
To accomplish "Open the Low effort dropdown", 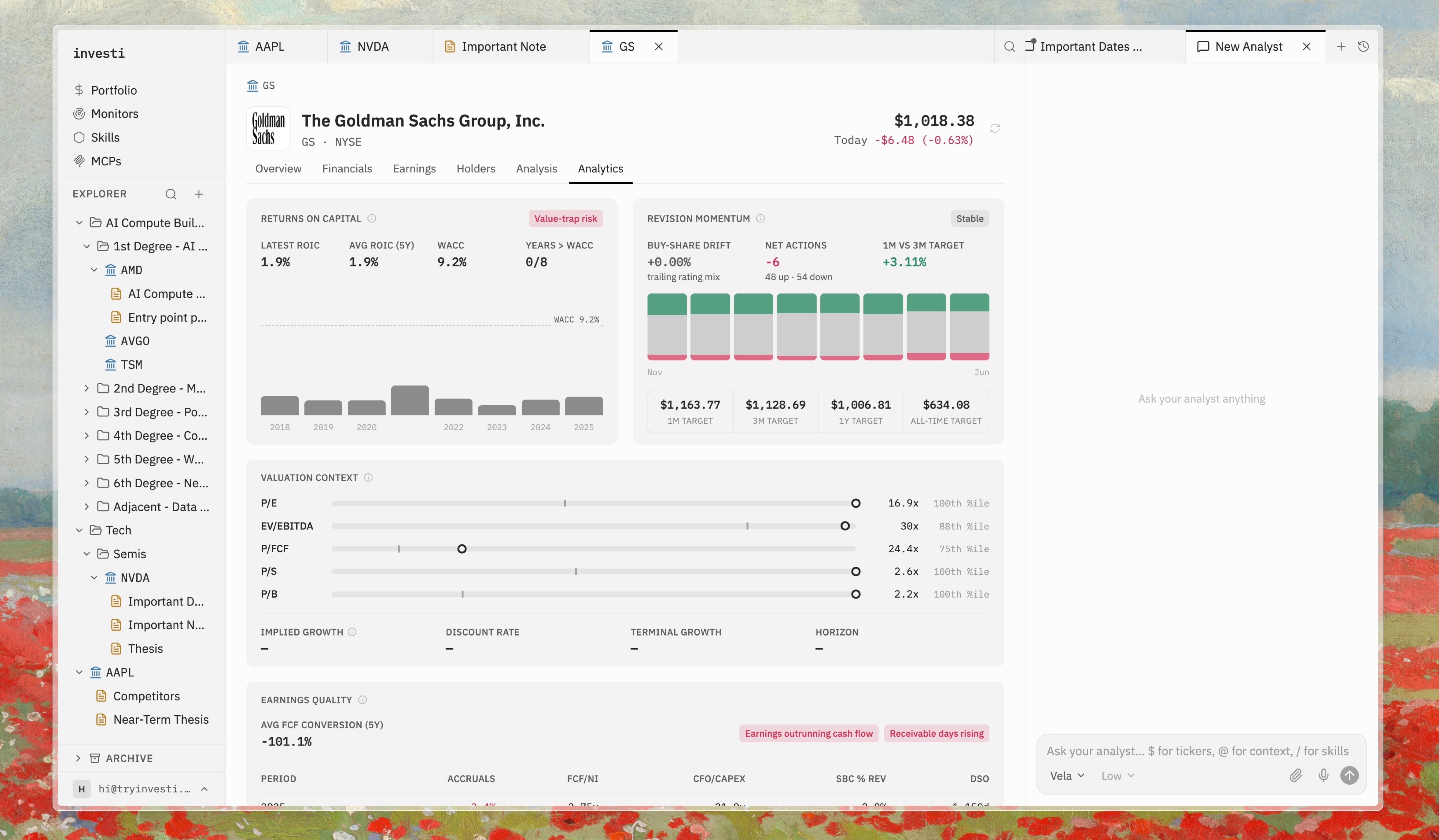I will coord(1117,776).
